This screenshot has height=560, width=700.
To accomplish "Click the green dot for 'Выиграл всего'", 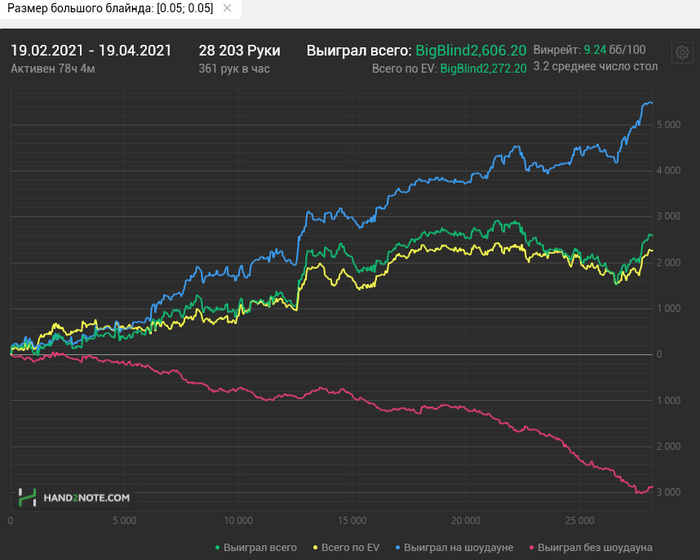I will click(217, 547).
